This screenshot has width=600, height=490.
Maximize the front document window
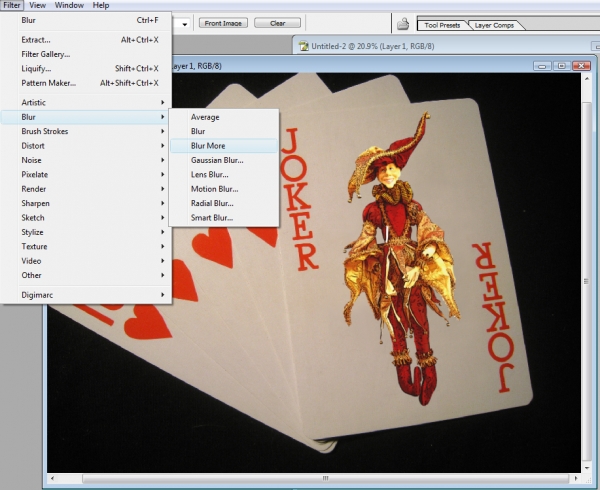pos(562,66)
